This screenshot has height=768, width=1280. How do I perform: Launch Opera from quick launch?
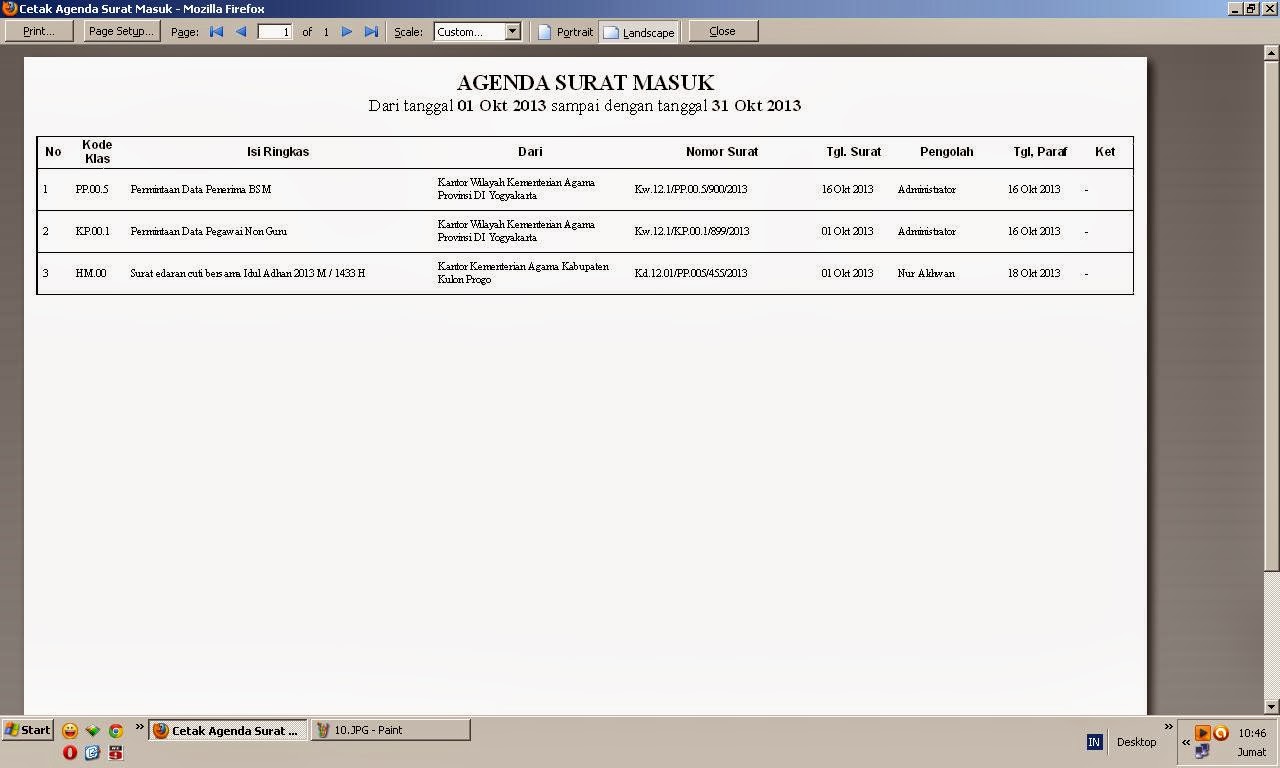click(x=70, y=752)
